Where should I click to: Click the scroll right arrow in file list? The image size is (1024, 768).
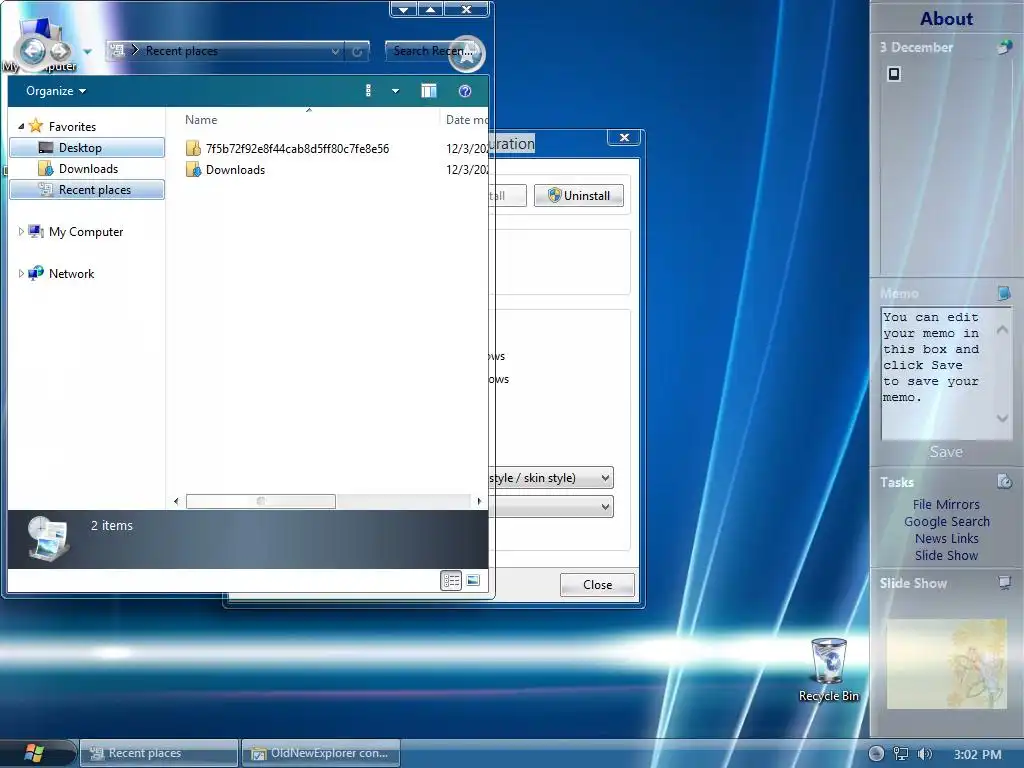tap(479, 501)
